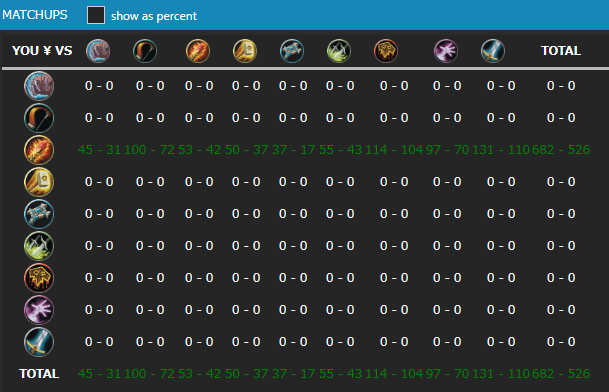Screen dimensions: 609x392
Task: Select your Mage class row icon
Action: [x=39, y=150]
